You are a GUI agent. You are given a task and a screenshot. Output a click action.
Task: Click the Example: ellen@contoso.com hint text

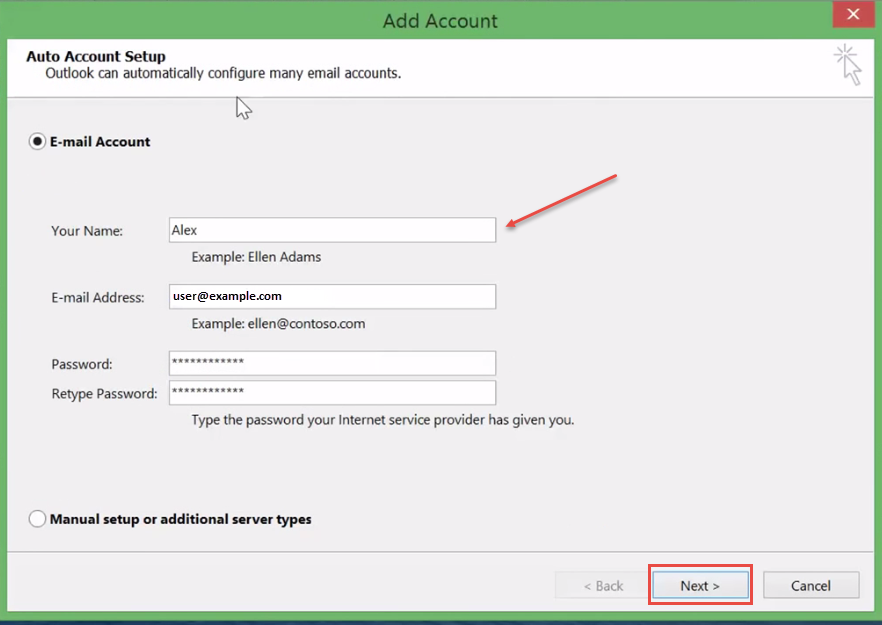click(278, 323)
